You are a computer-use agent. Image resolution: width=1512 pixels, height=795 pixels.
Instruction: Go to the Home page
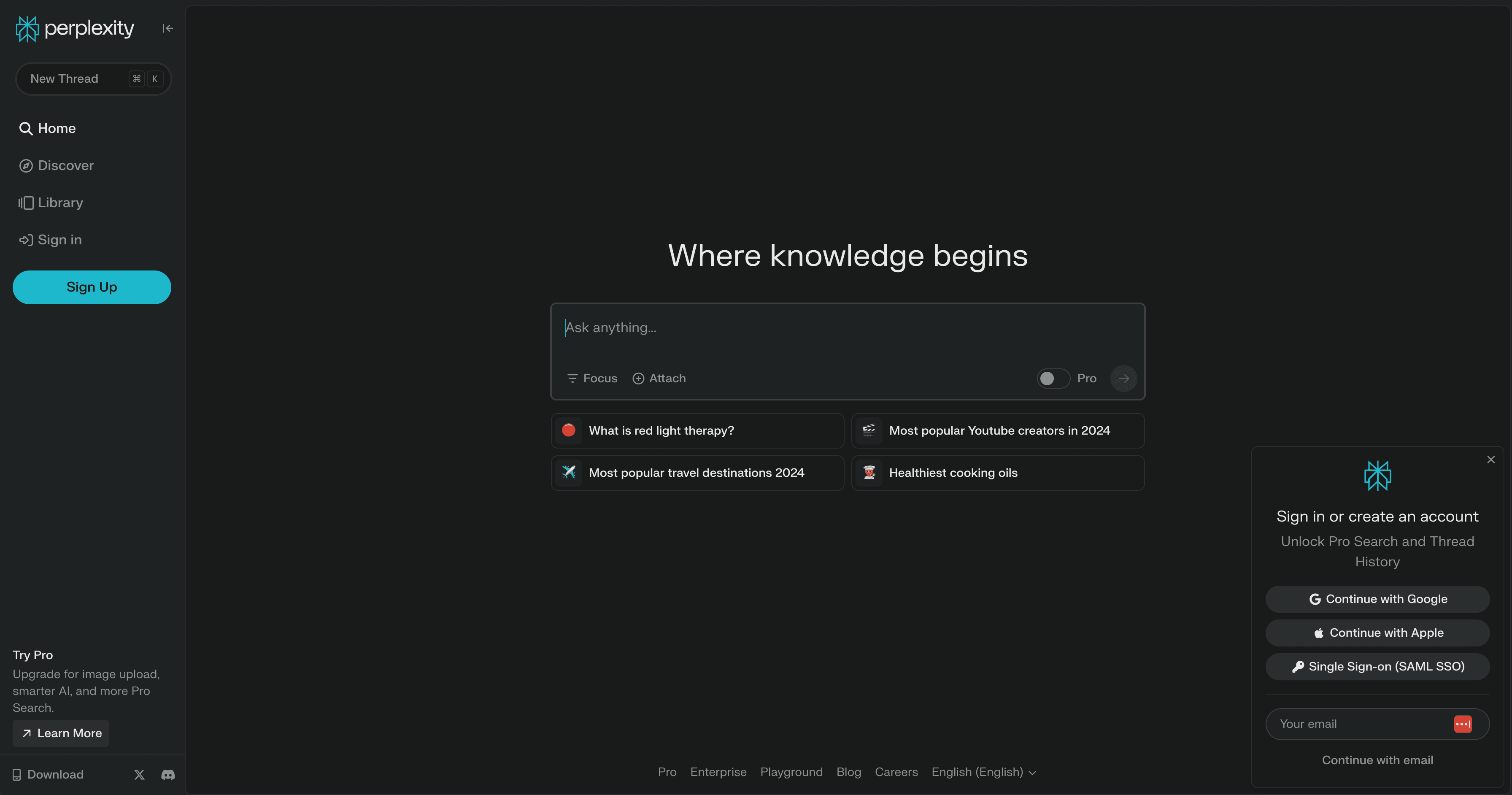pos(48,129)
